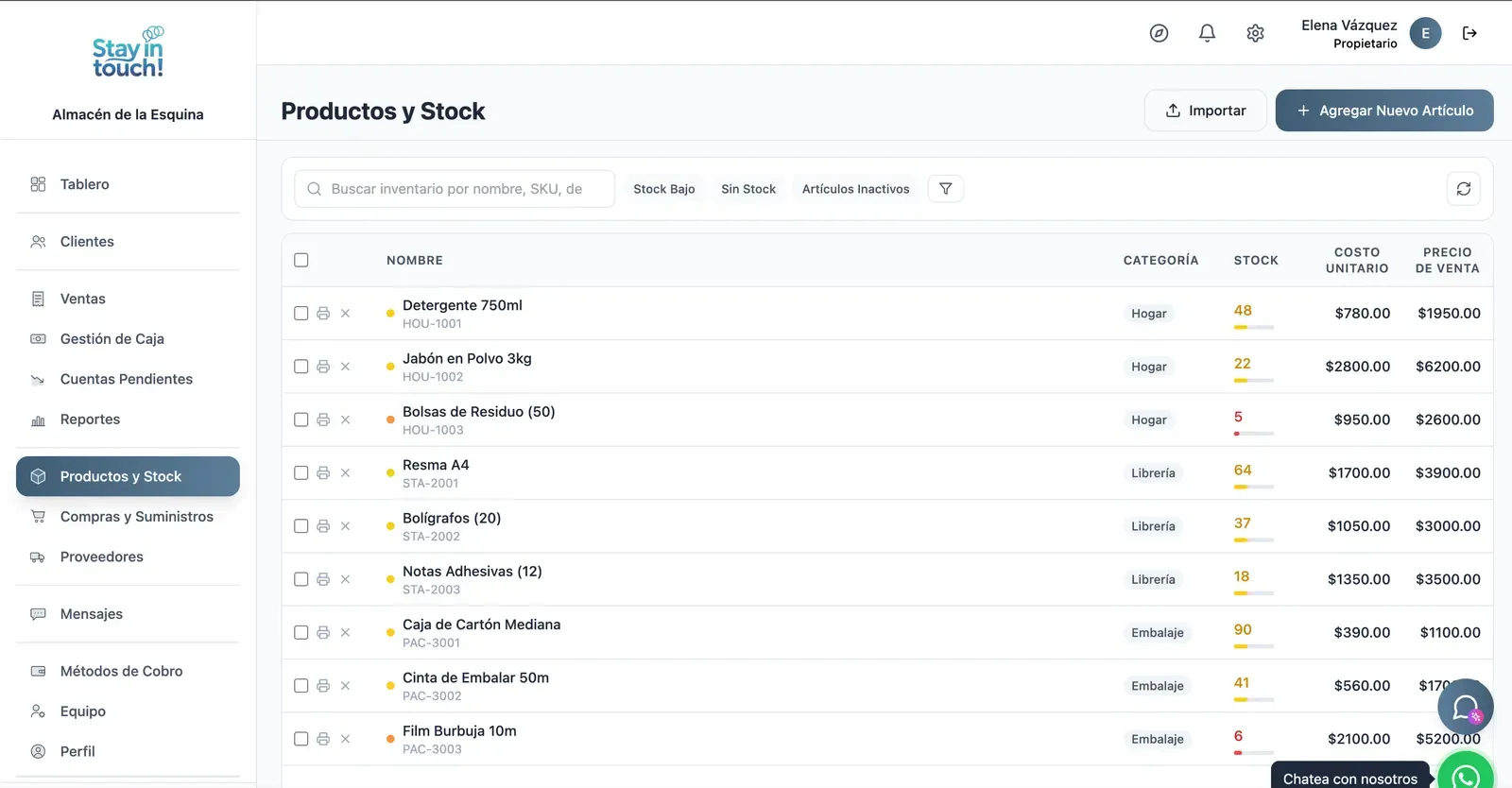Check the Jabón en Polvo 3kg checkbox
1512x788 pixels.
(301, 367)
